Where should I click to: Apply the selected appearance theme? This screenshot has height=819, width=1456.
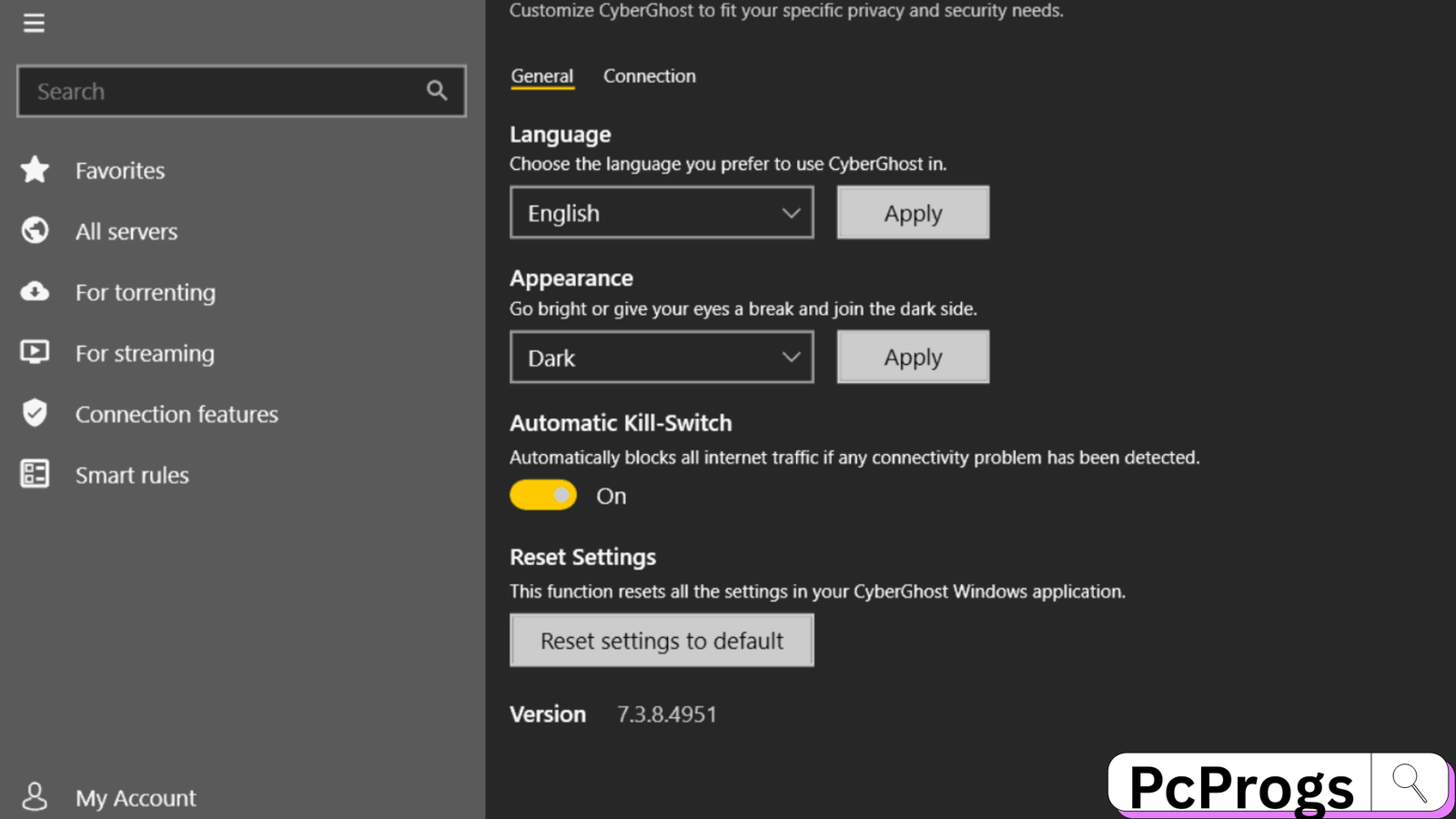pyautogui.click(x=913, y=358)
